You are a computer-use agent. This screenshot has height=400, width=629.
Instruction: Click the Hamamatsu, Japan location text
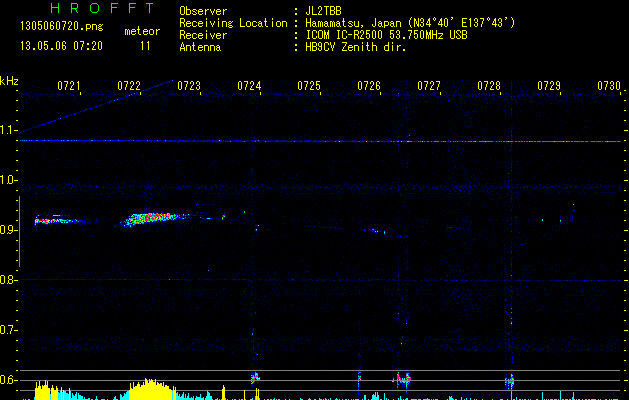410,23
